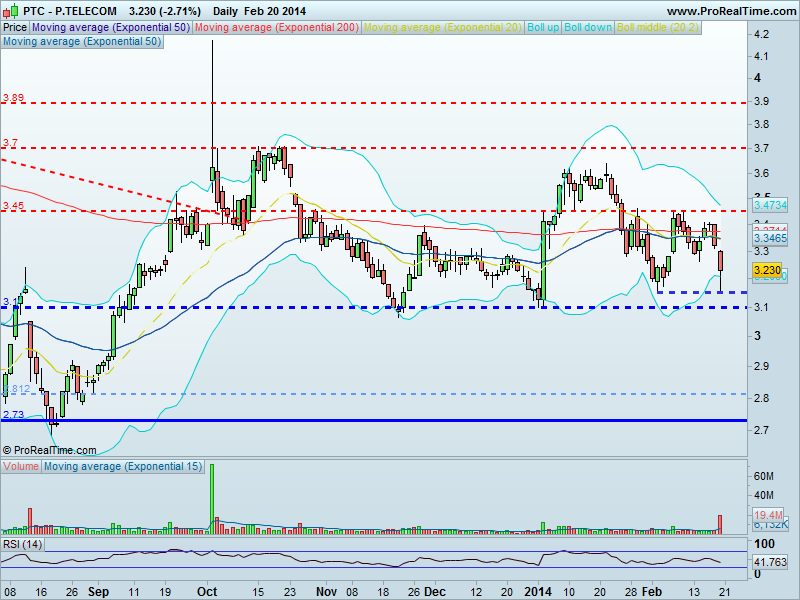Click the RSI (14) indicator label
The image size is (800, 600).
pos(22,544)
